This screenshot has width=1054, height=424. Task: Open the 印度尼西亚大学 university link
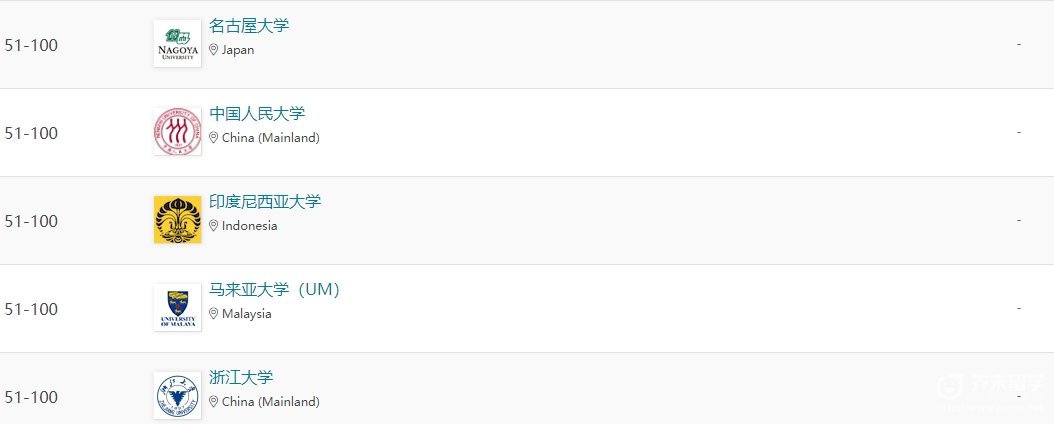[266, 202]
